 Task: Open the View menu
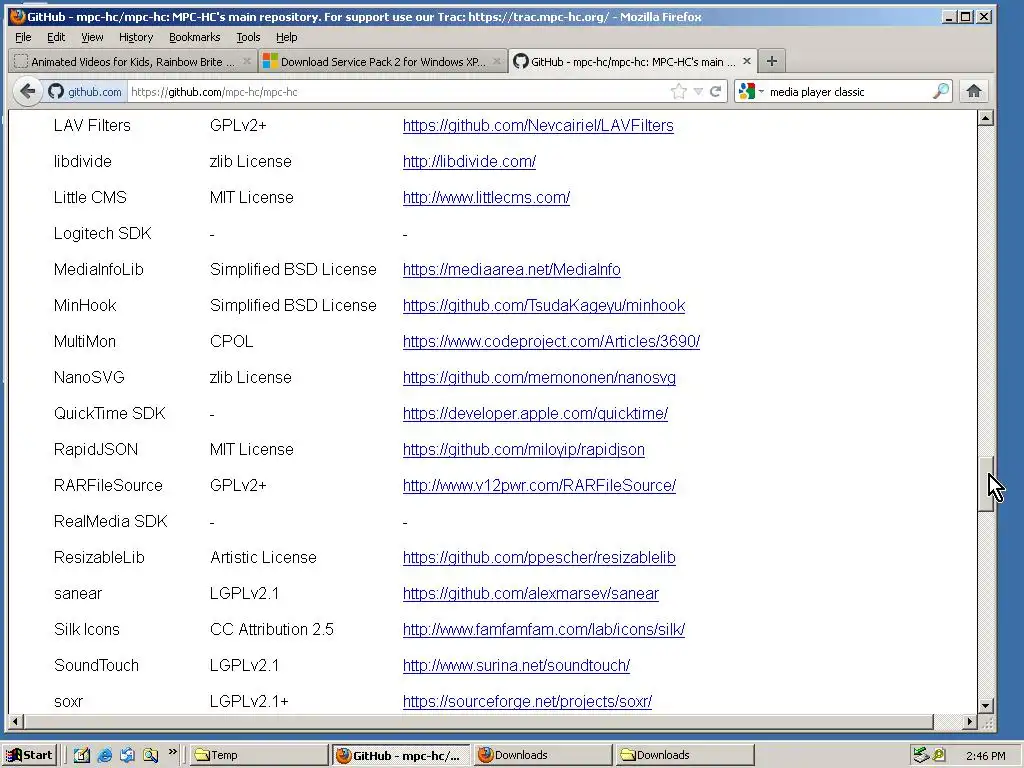[x=92, y=37]
